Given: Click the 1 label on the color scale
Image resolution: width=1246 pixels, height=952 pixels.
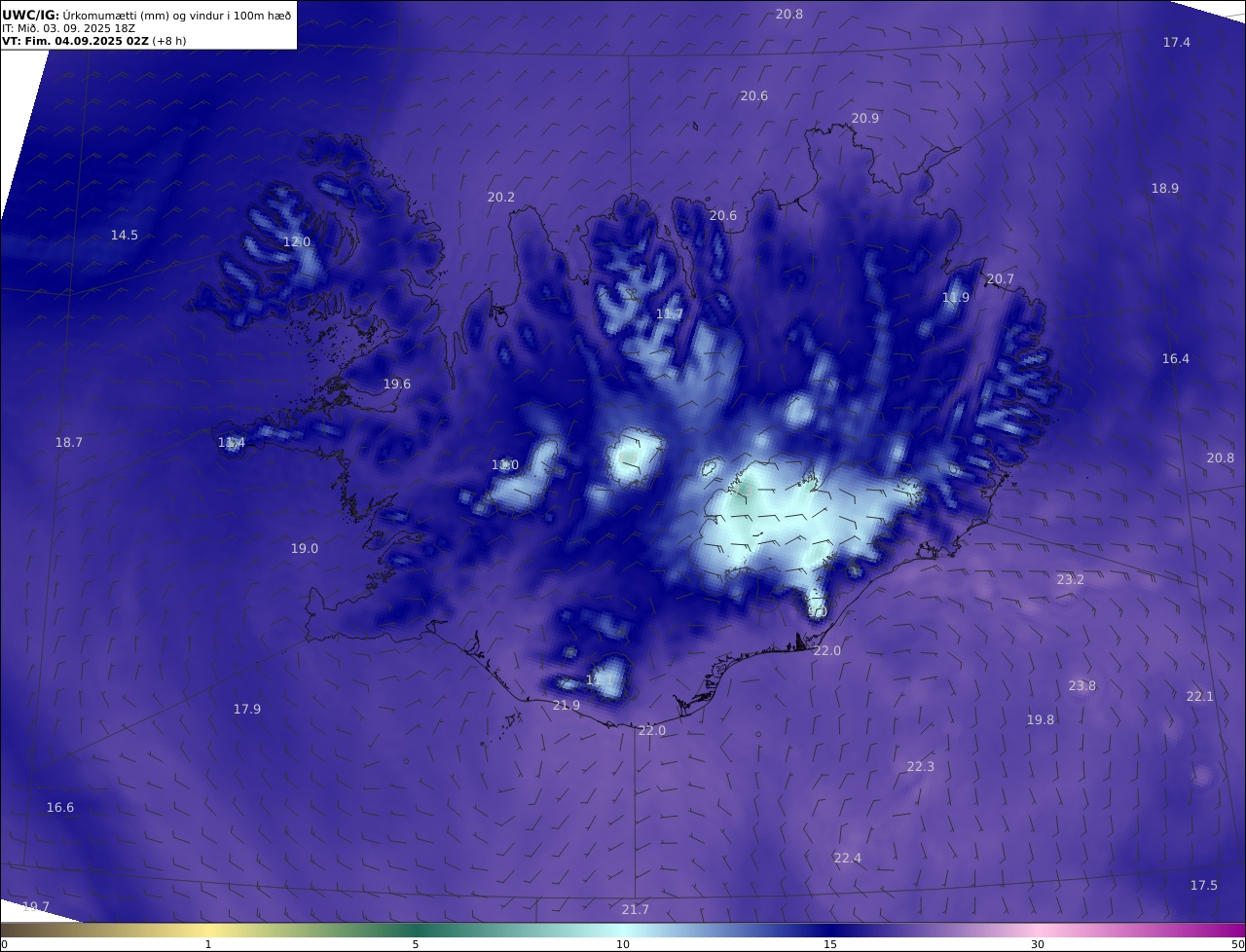Looking at the screenshot, I should click(208, 944).
